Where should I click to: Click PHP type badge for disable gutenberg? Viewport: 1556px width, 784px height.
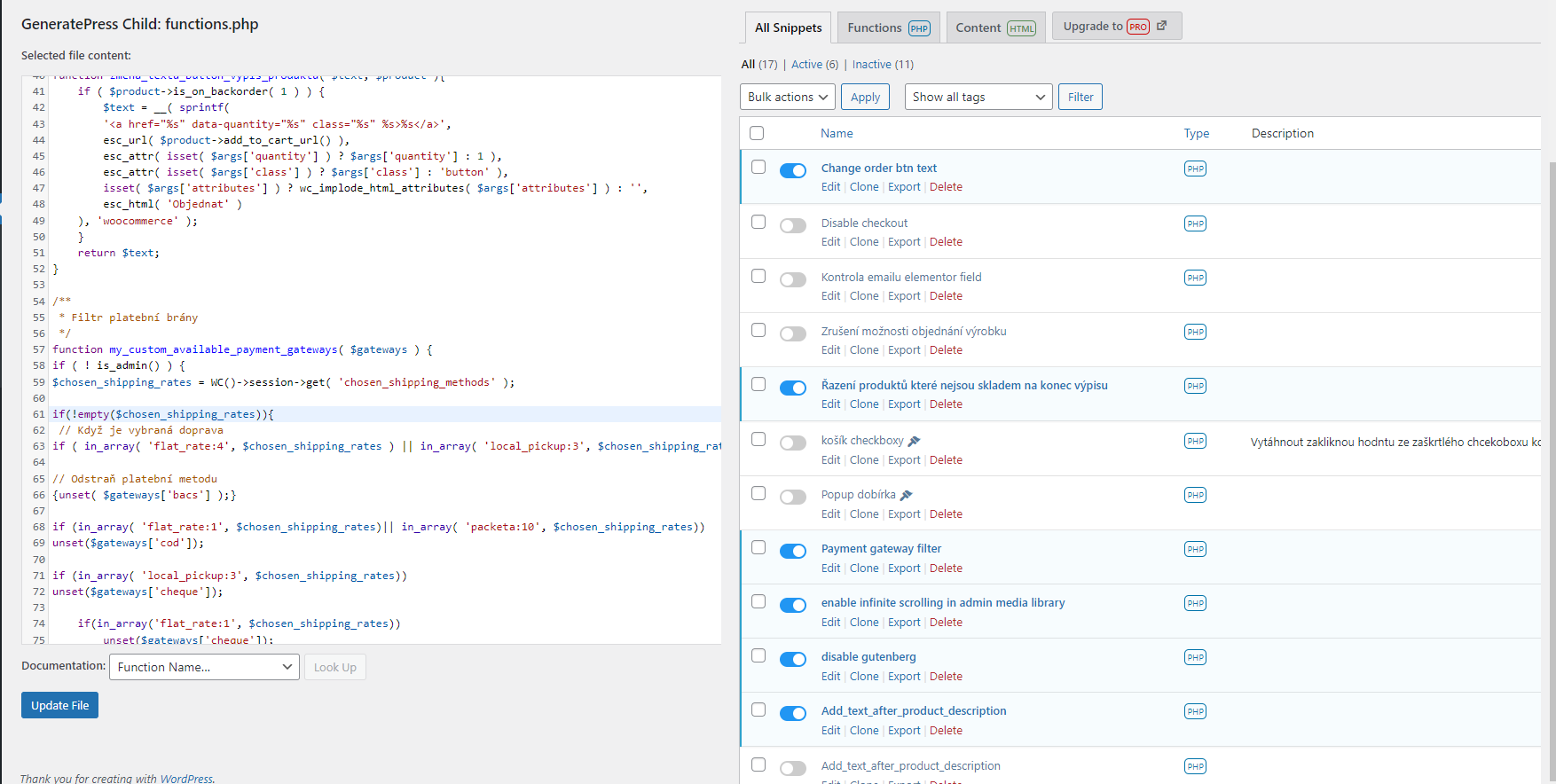tap(1195, 657)
